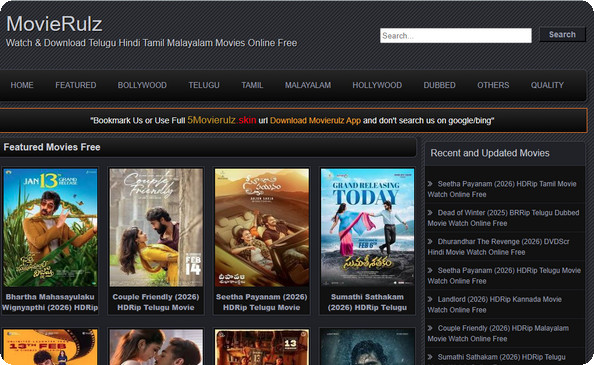This screenshot has height=365, width=594.
Task: Click the Search button
Action: [562, 34]
